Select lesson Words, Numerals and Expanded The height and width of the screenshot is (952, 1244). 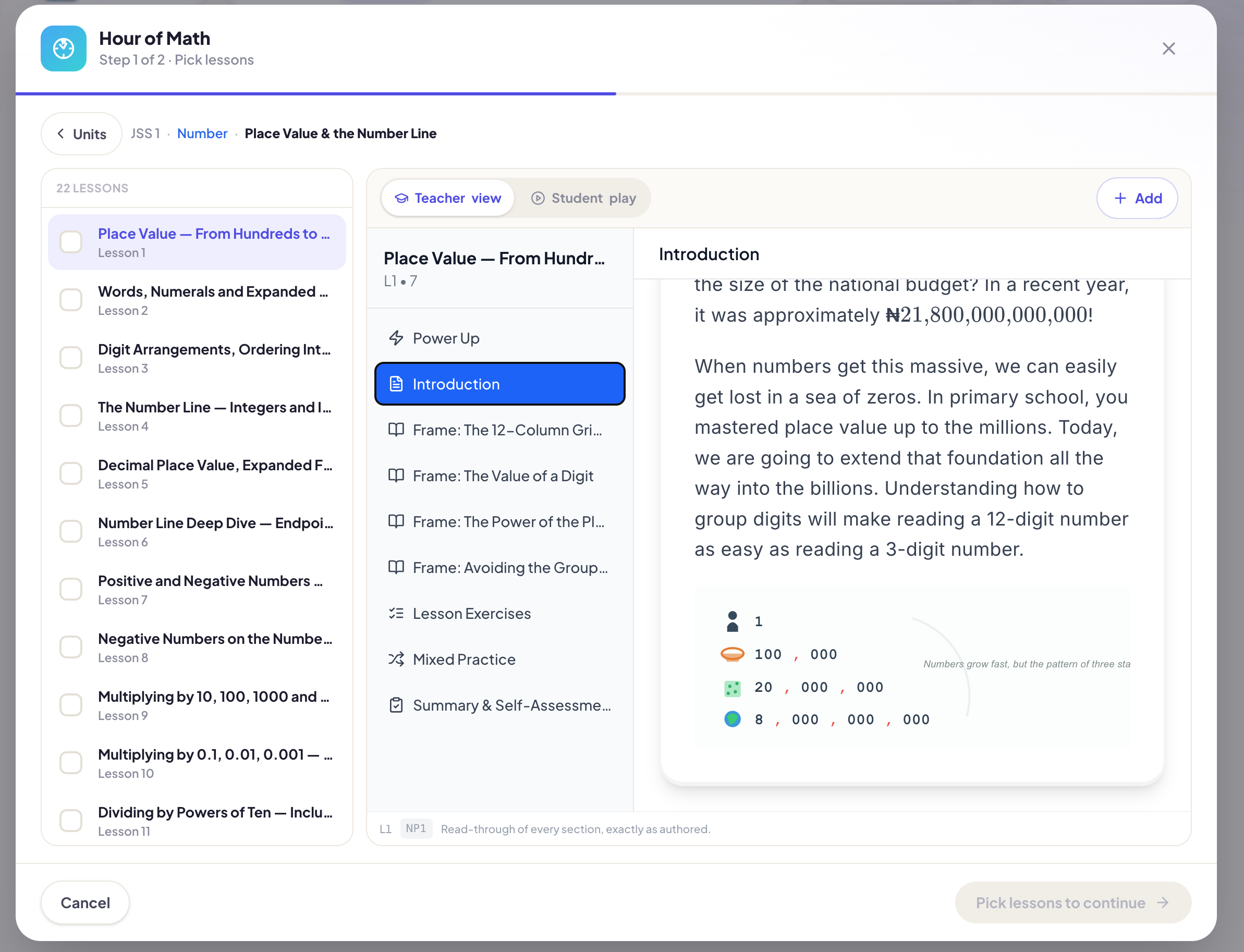(197, 300)
